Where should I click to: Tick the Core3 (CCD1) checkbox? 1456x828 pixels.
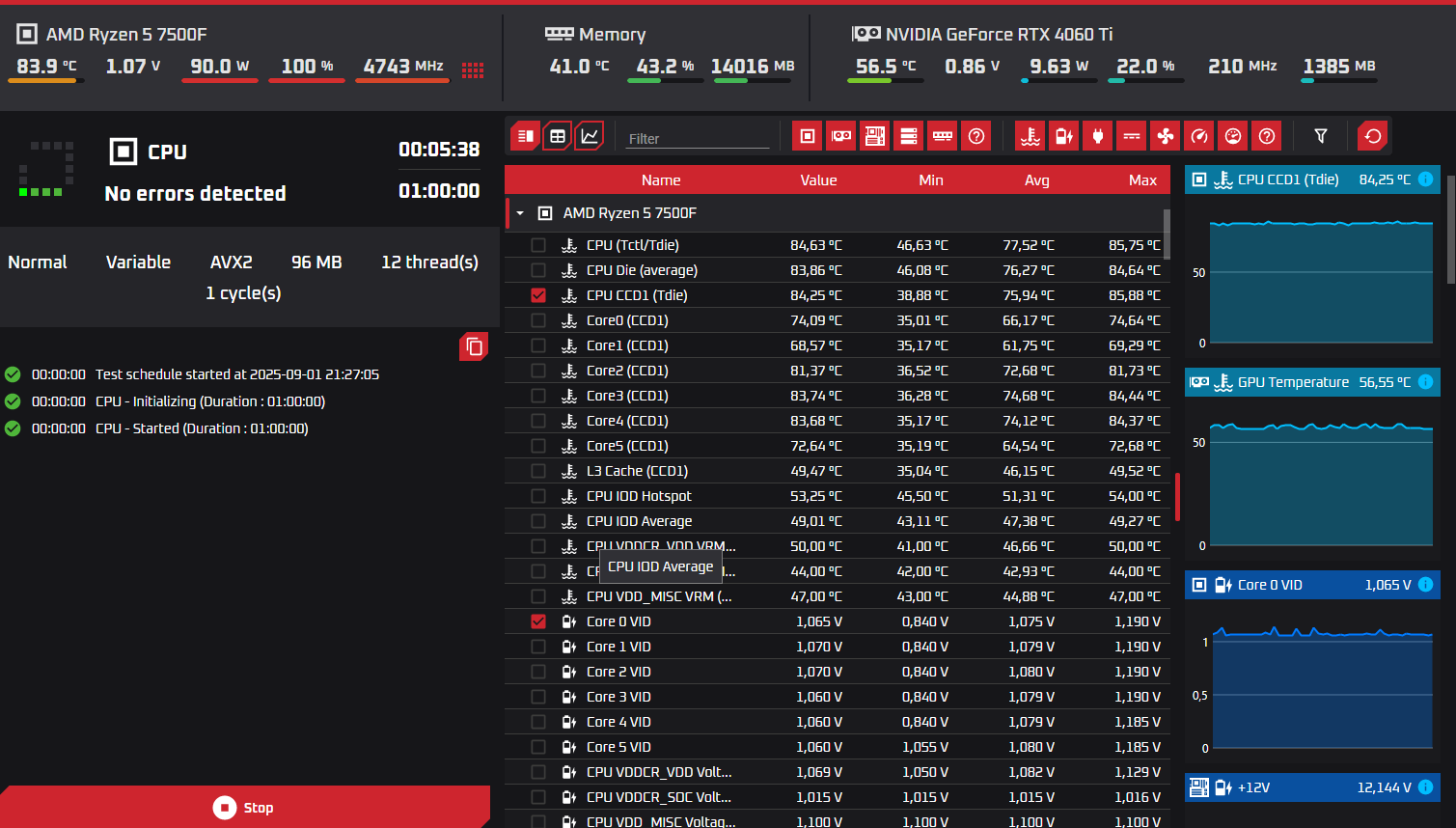[538, 396]
